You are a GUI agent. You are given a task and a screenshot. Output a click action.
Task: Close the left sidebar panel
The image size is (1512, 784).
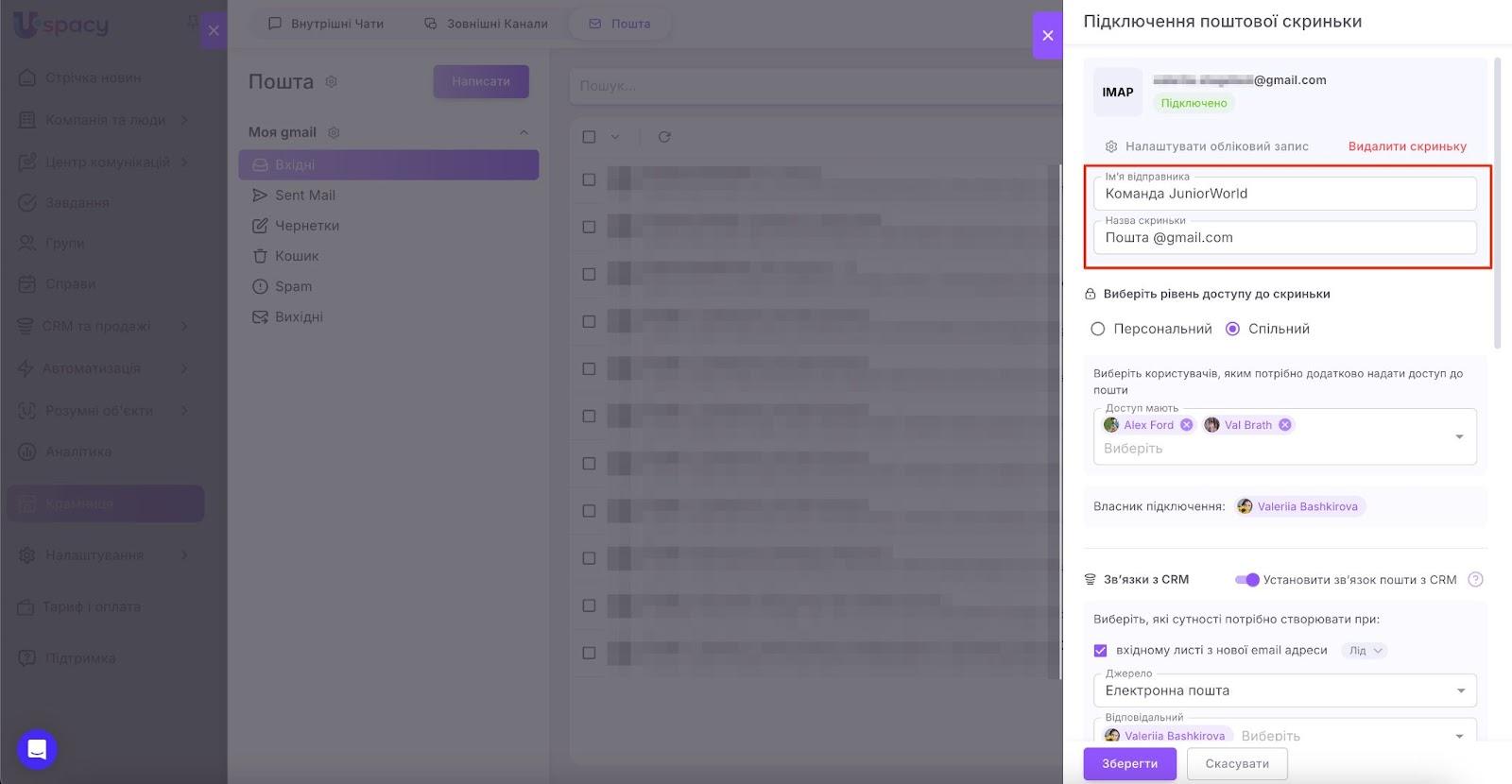pos(214,30)
